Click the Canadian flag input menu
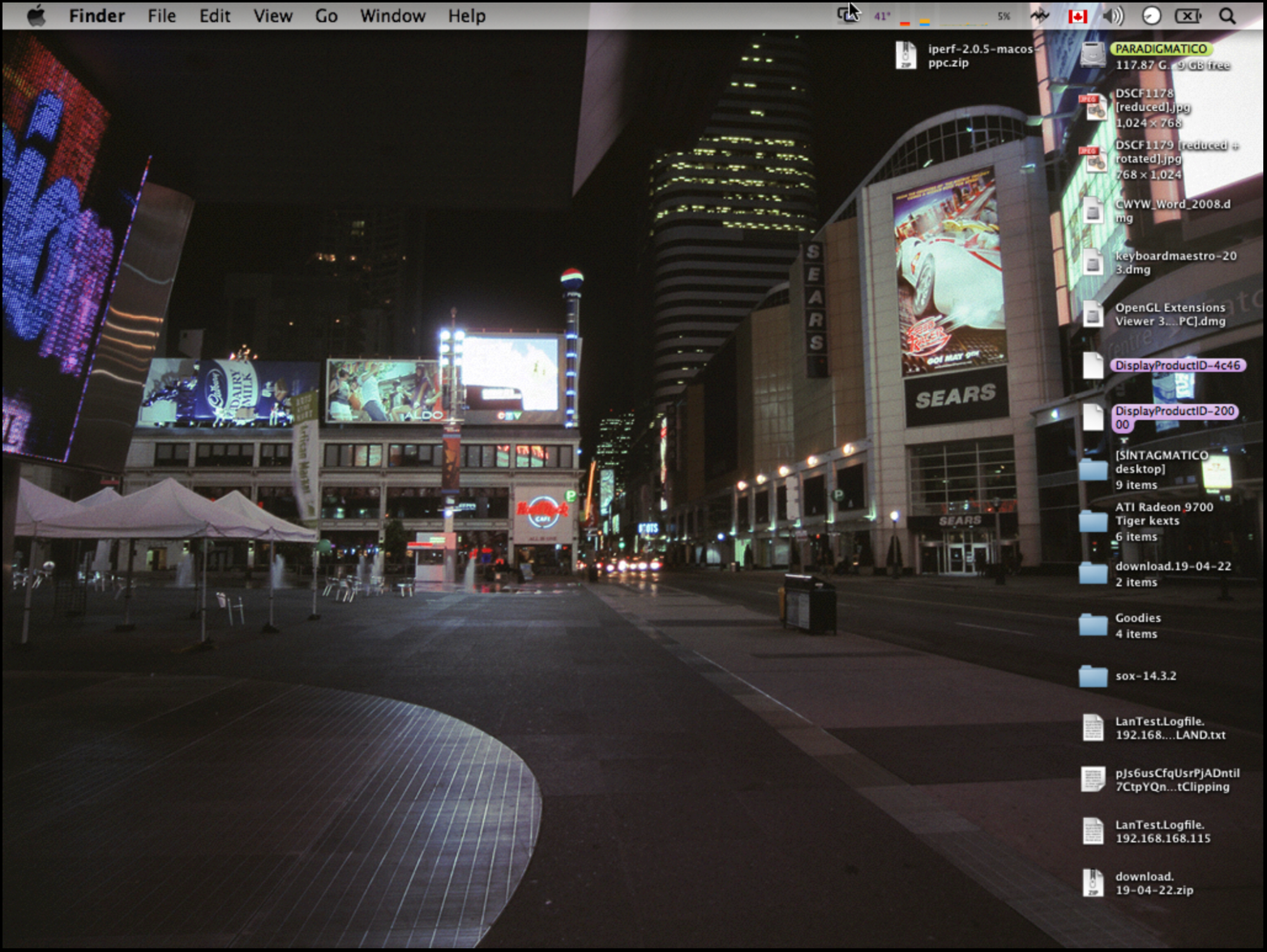Image resolution: width=1267 pixels, height=952 pixels. tap(1077, 16)
